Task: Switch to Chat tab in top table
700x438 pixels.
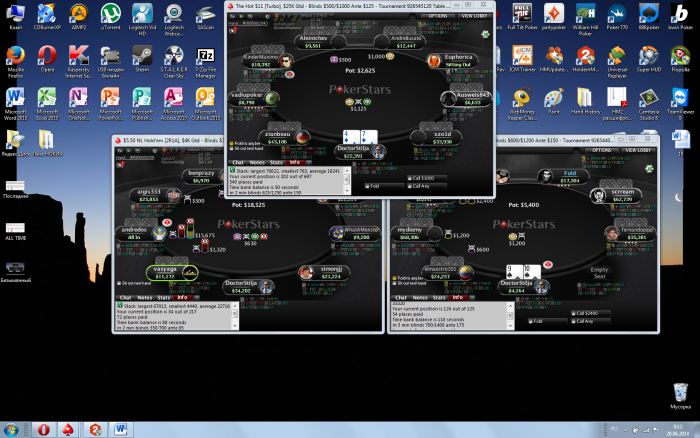Action: (x=238, y=163)
